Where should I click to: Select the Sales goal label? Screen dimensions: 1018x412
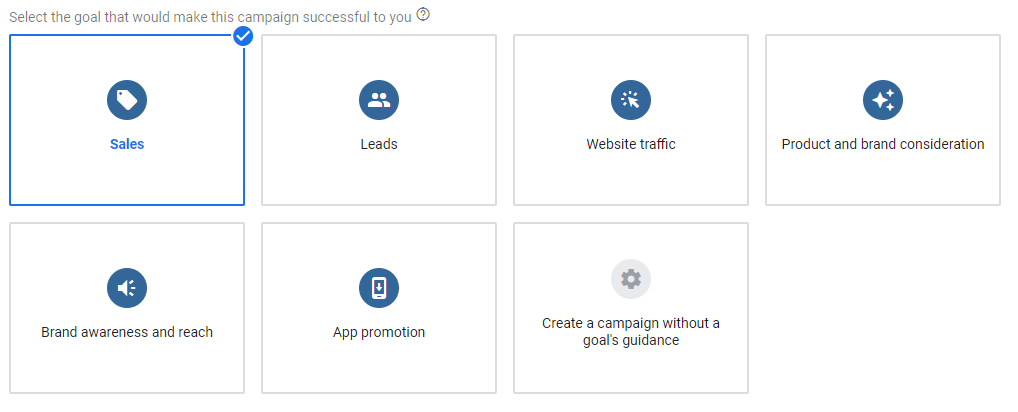(x=127, y=144)
